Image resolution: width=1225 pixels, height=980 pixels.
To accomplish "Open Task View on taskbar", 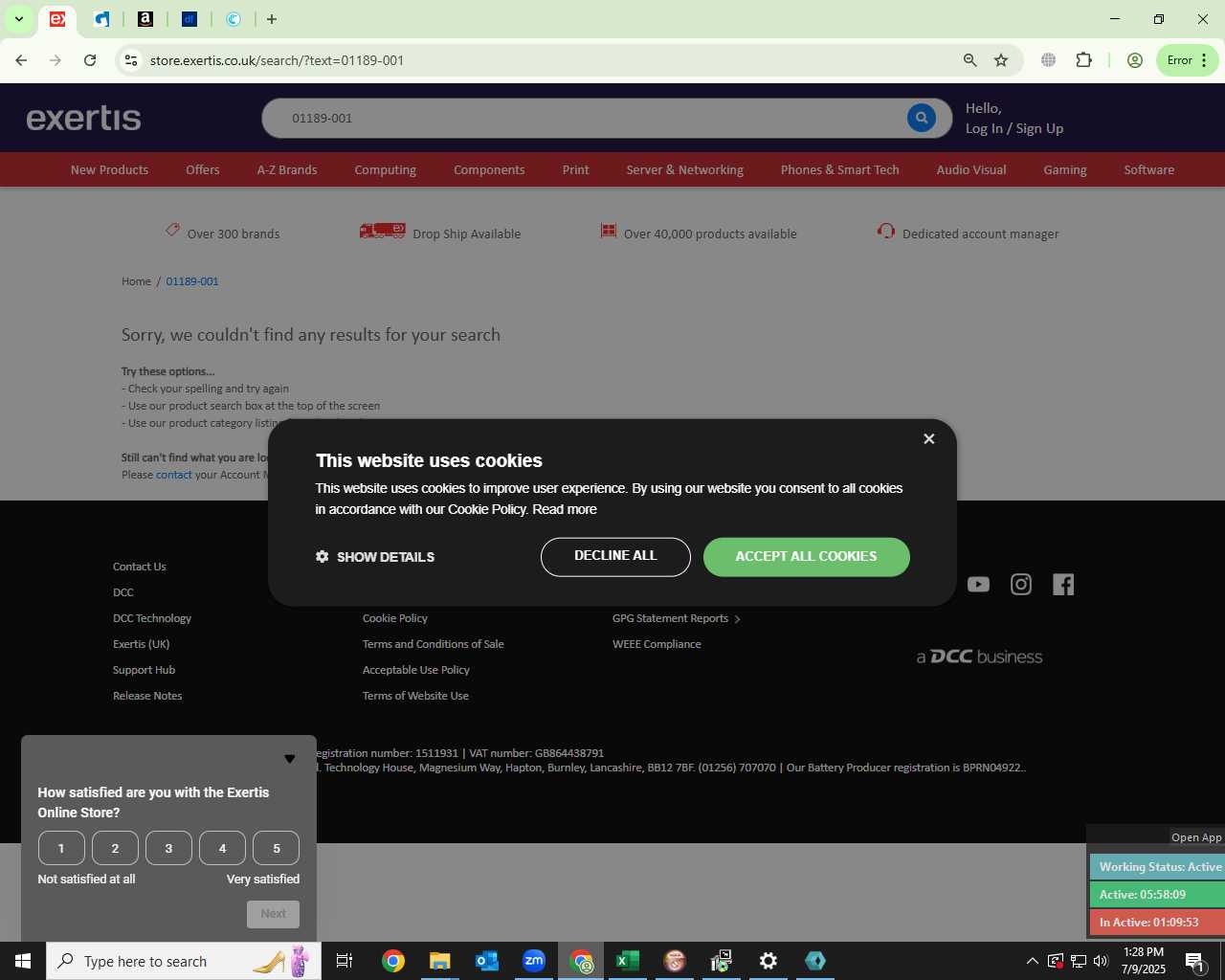I will (x=345, y=961).
